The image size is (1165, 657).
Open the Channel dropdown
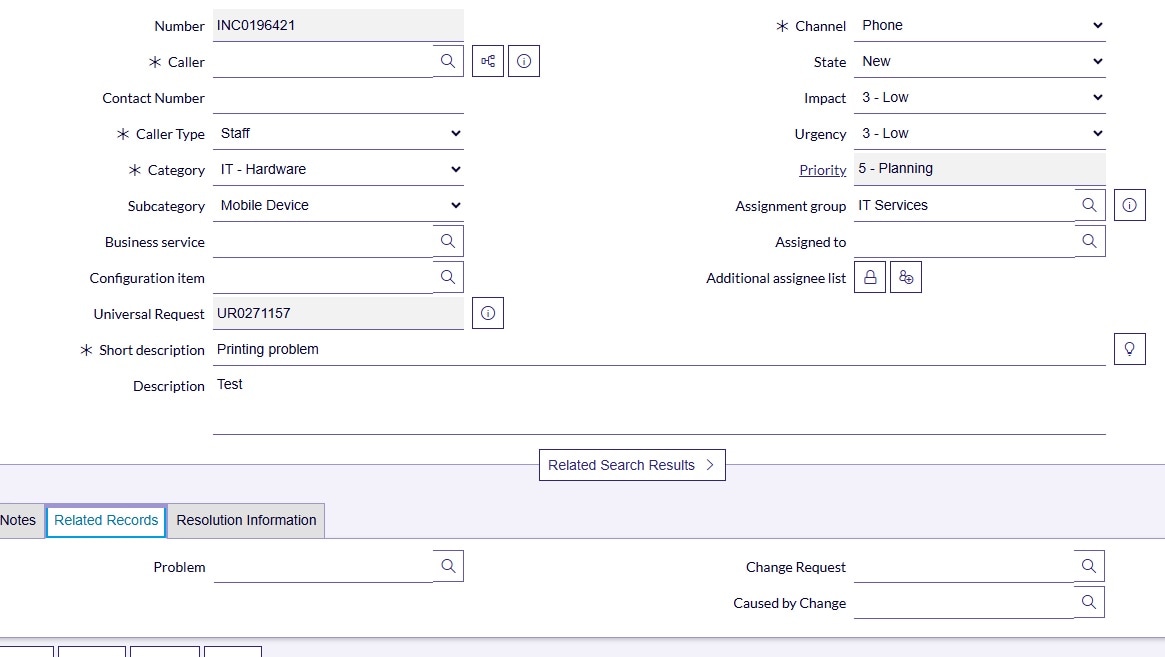click(x=980, y=26)
